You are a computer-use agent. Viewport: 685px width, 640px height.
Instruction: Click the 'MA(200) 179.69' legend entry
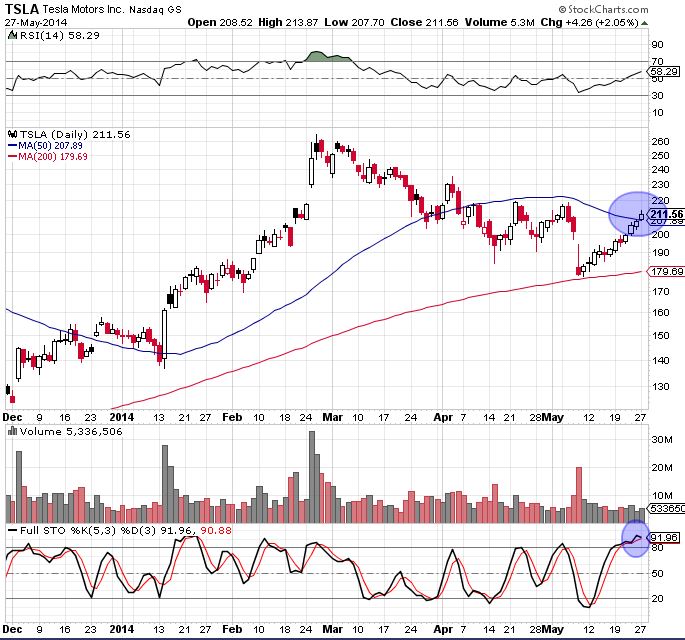tap(53, 156)
